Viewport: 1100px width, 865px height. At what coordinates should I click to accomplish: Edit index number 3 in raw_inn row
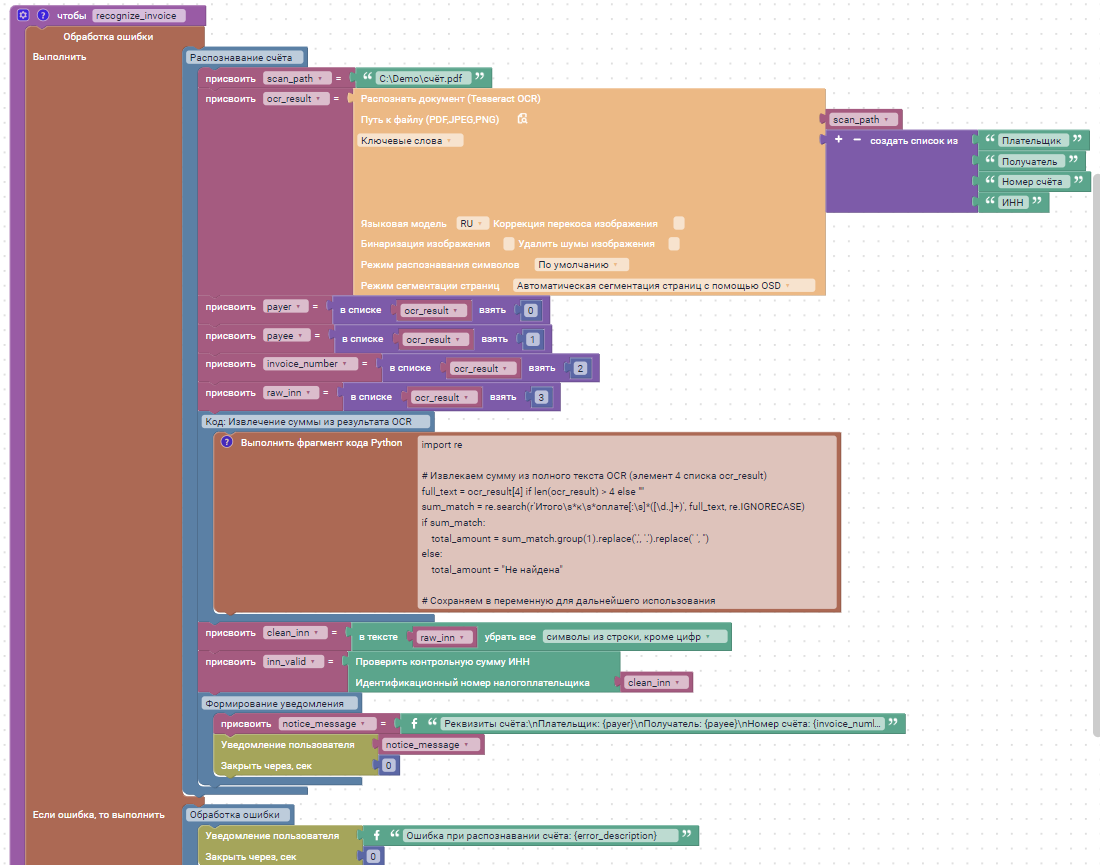[541, 397]
